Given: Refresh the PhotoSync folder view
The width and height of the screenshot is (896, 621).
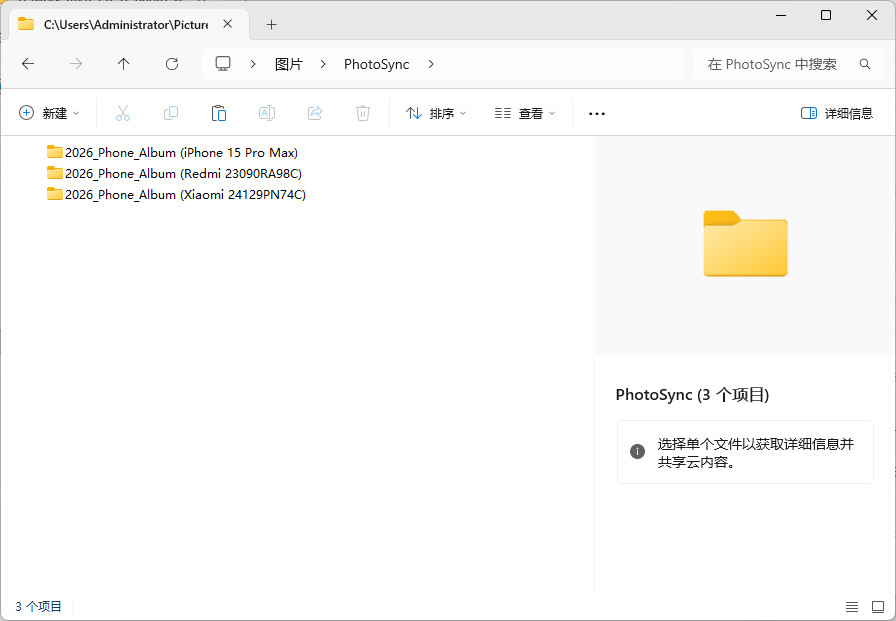Looking at the screenshot, I should pyautogui.click(x=172, y=64).
